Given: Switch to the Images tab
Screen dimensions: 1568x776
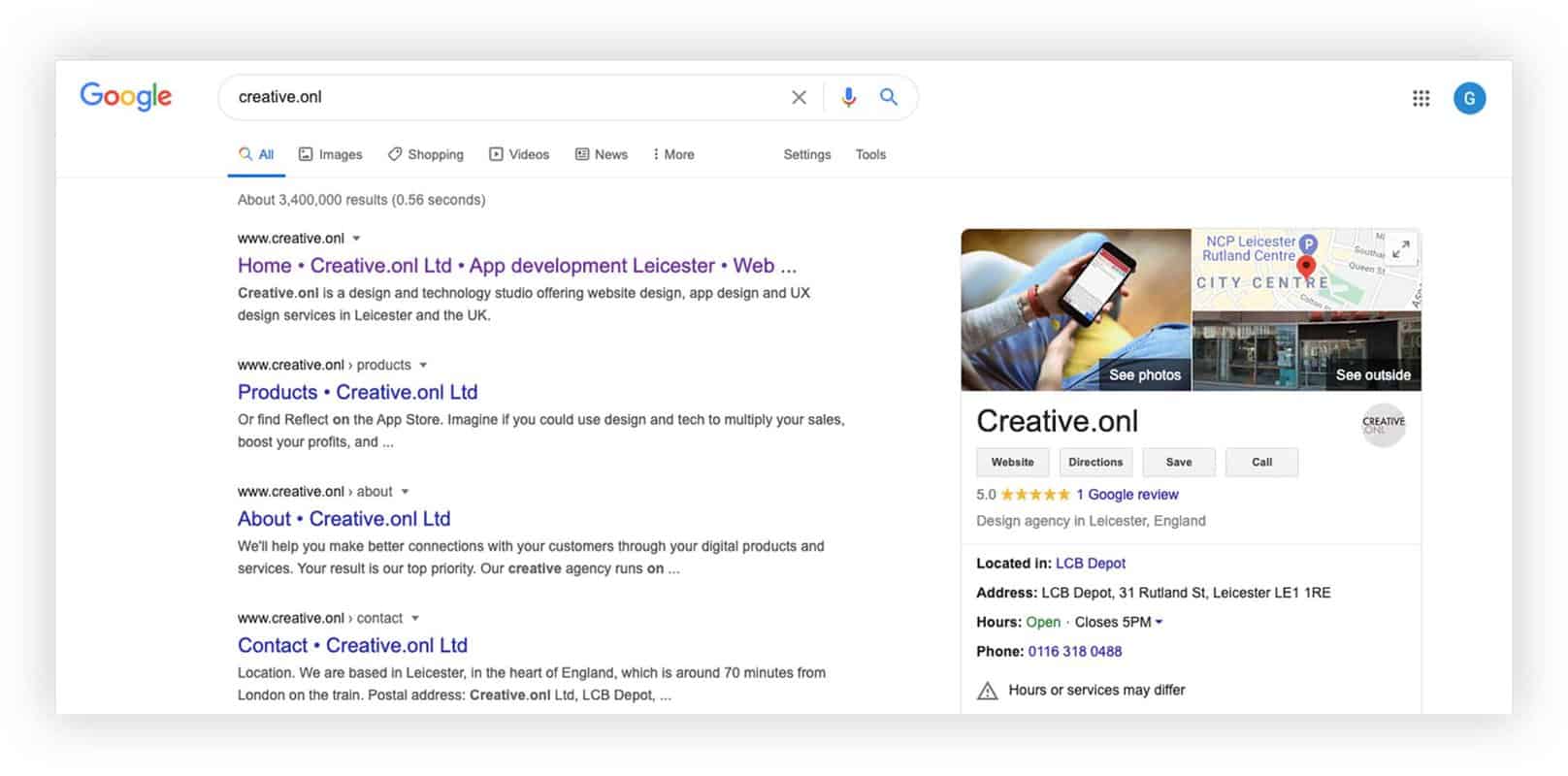Looking at the screenshot, I should point(330,154).
